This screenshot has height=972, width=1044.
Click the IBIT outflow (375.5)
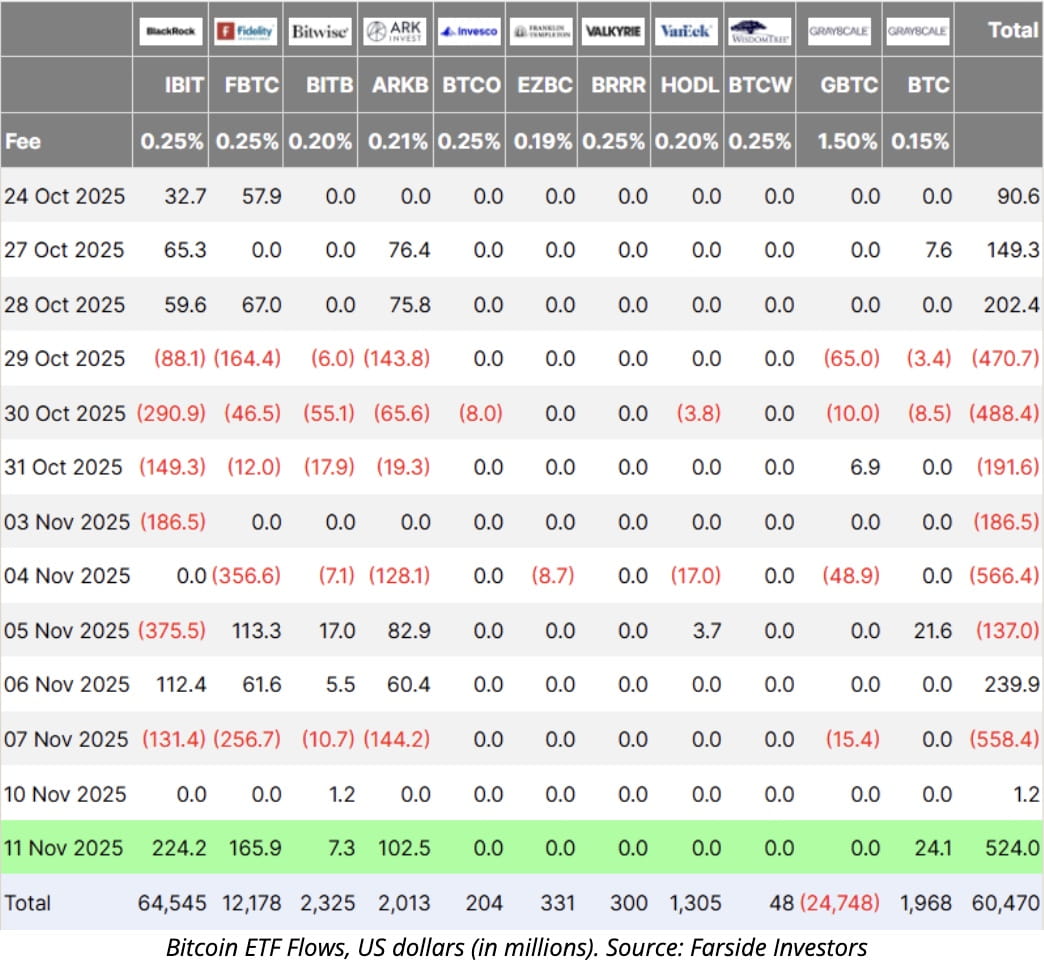point(172,630)
